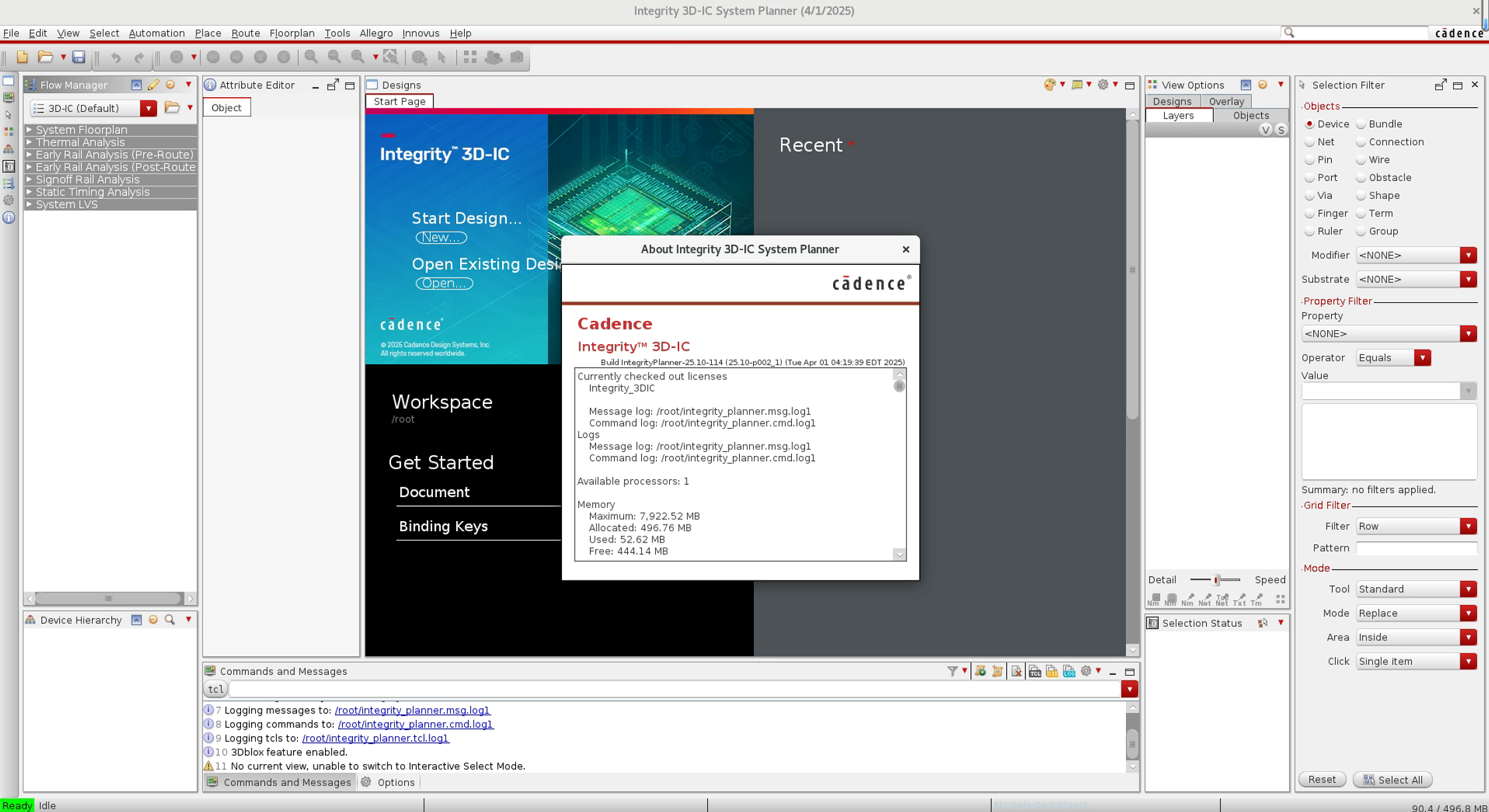Switch to the Options tab at bottom

pyautogui.click(x=390, y=782)
